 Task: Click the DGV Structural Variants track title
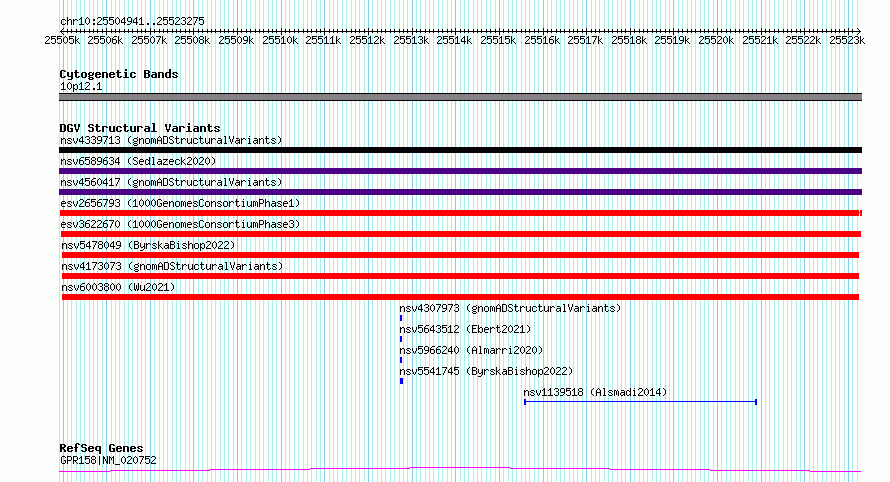point(140,128)
